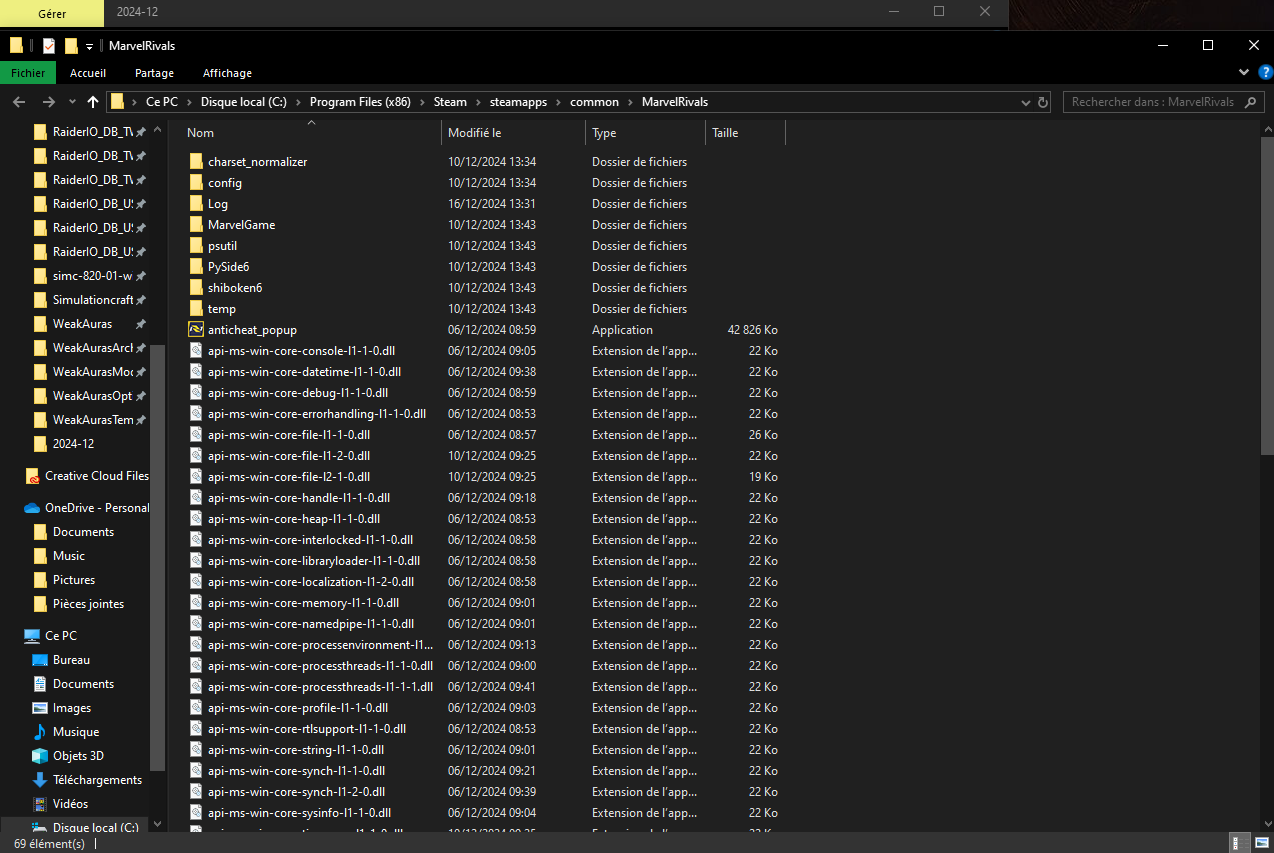Click the Téléchargements download arrow icon
The width and height of the screenshot is (1274, 853).
point(40,780)
